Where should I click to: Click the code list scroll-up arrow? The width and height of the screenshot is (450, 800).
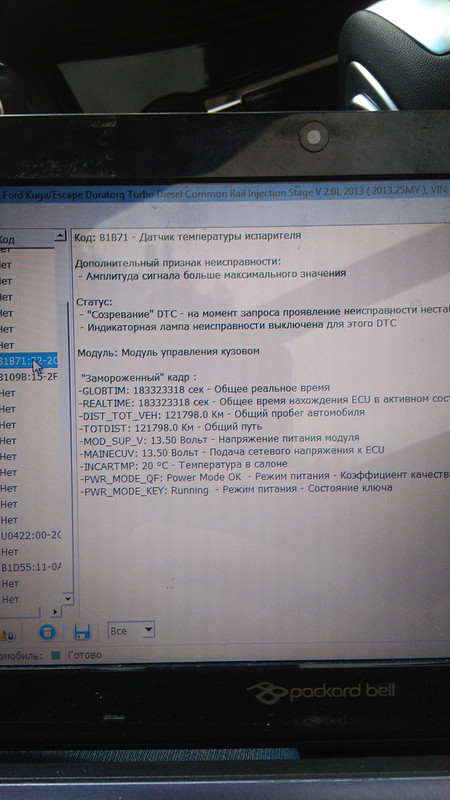pyautogui.click(x=61, y=235)
